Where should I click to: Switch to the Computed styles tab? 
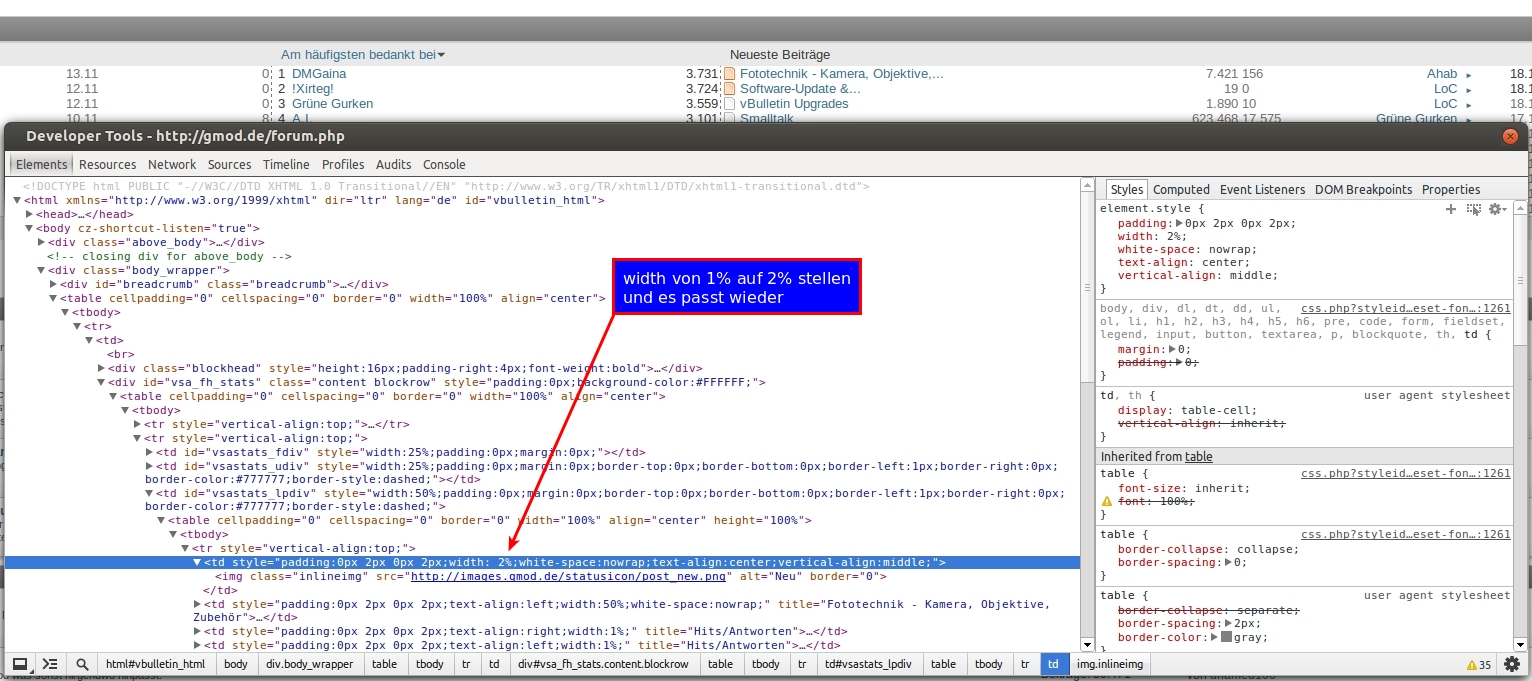point(1181,189)
